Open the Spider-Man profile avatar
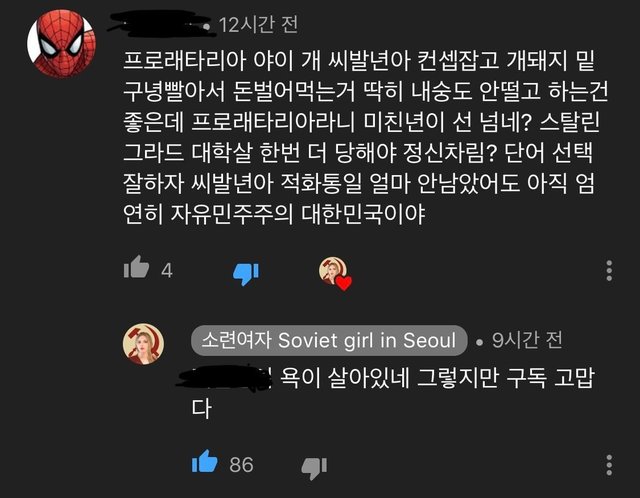 click(x=61, y=43)
